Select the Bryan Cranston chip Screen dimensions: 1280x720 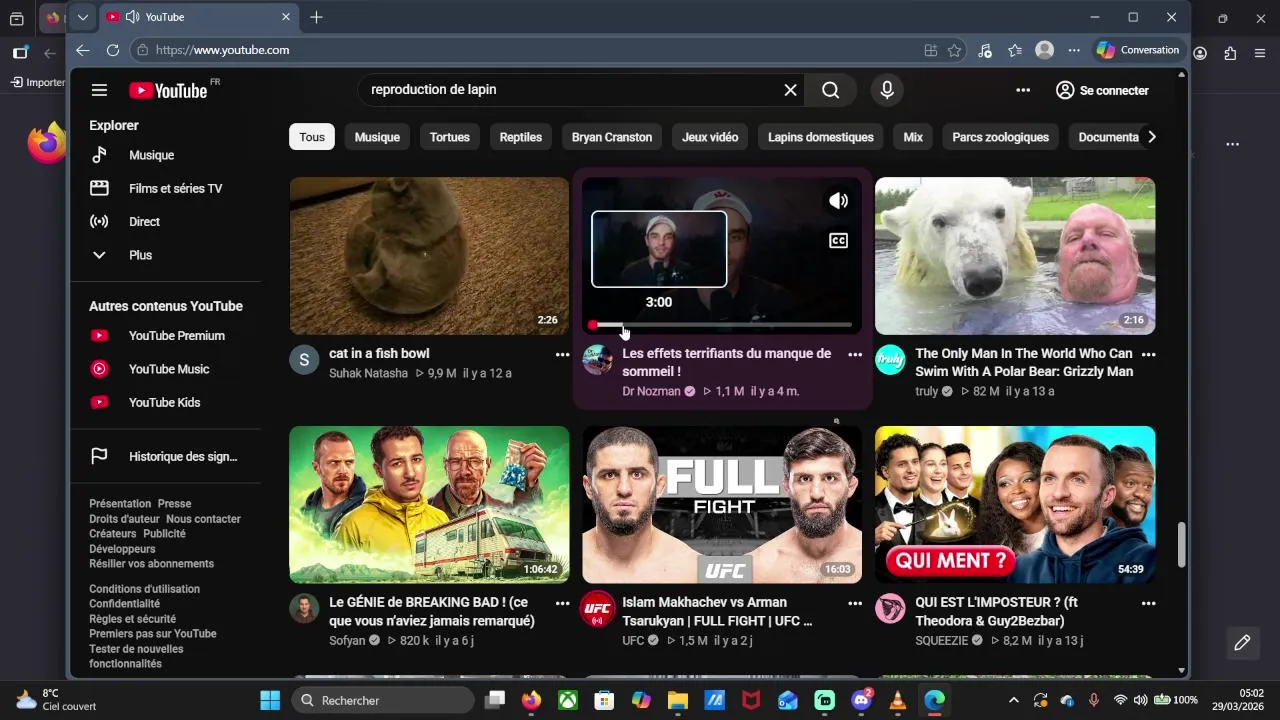(612, 137)
